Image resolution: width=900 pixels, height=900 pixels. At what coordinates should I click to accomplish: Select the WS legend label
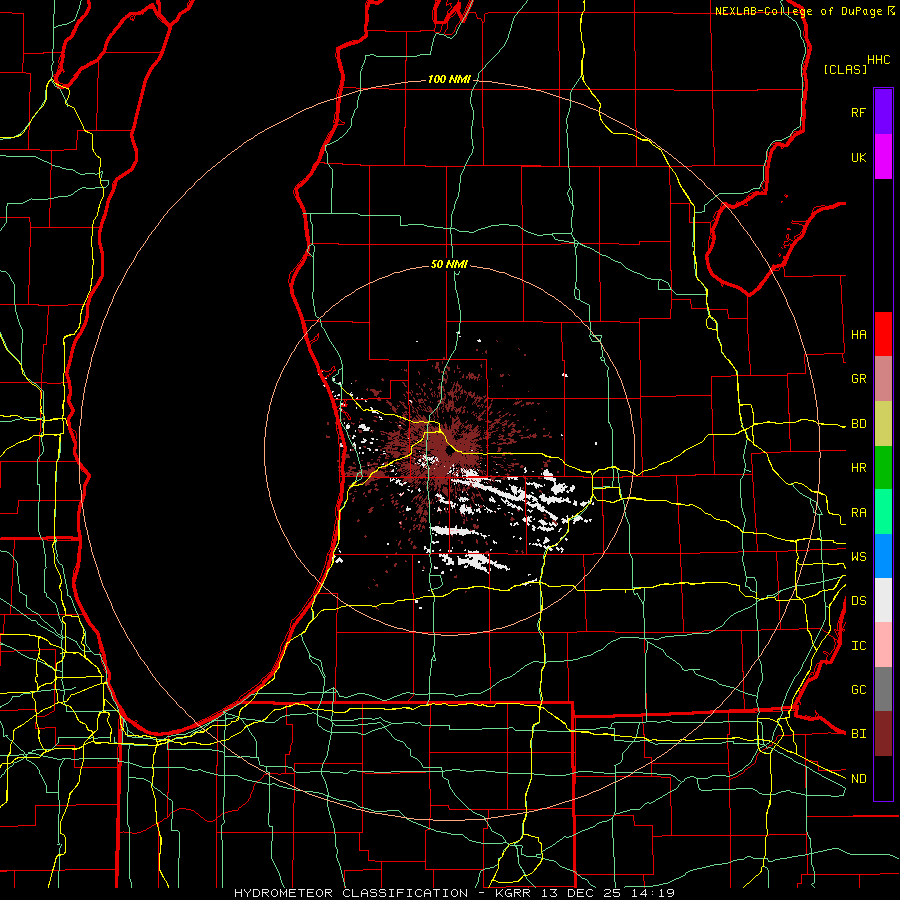coord(858,556)
